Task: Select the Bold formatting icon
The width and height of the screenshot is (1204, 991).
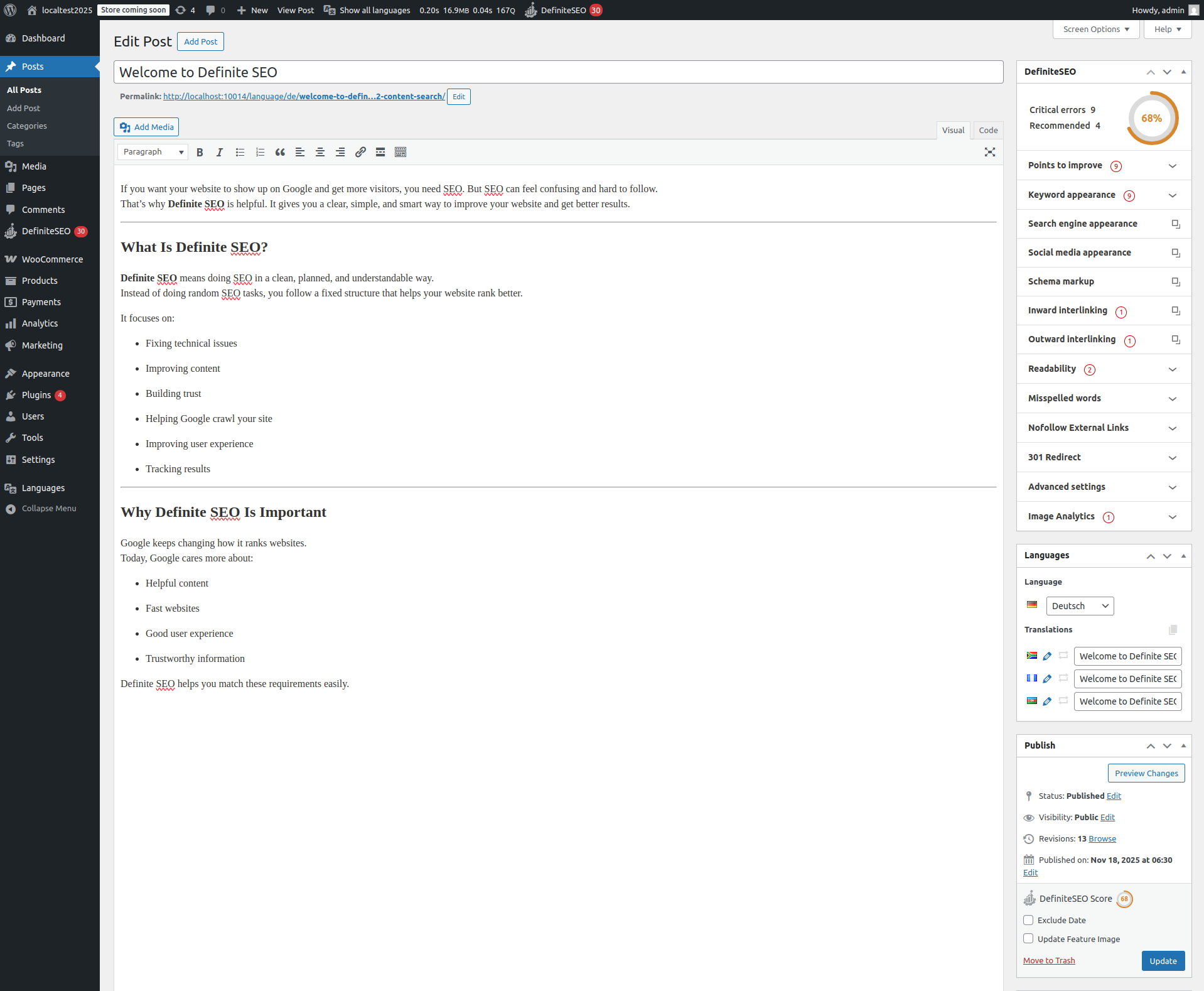Action: pyautogui.click(x=200, y=152)
